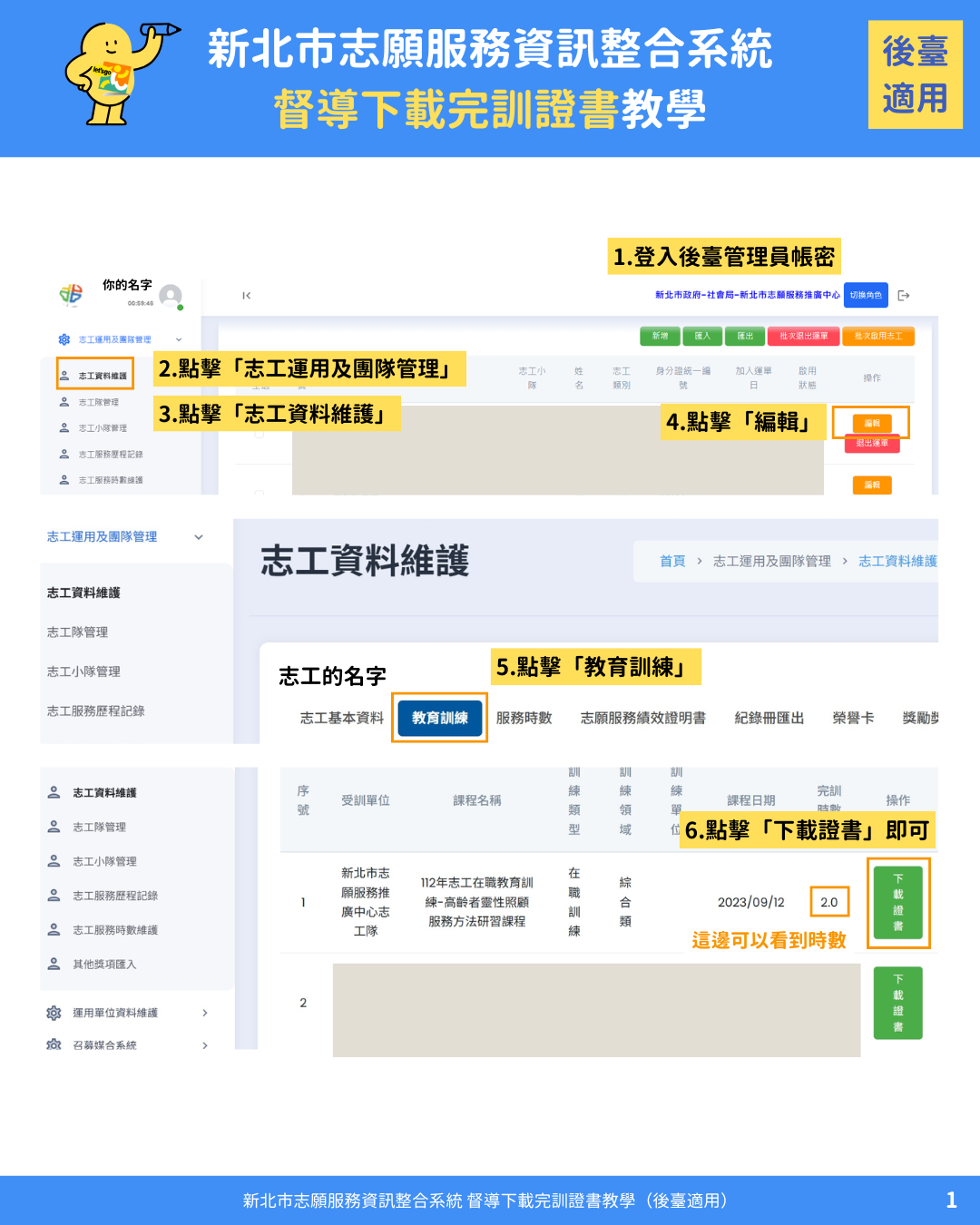This screenshot has width=980, height=1225.
Task: Click the green 匯入 button
Action: (x=702, y=336)
